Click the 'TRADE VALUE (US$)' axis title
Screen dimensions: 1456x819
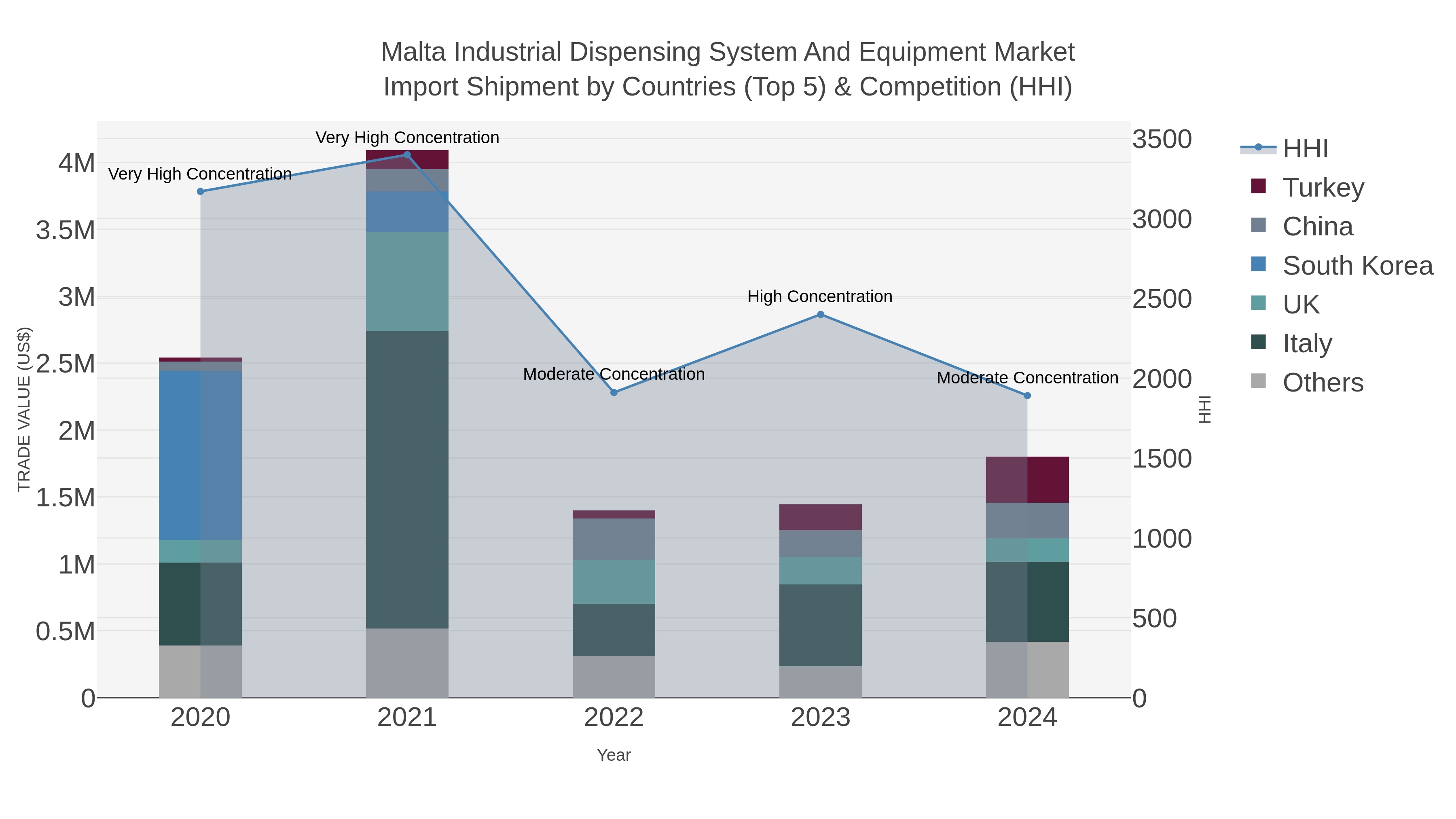tap(24, 410)
